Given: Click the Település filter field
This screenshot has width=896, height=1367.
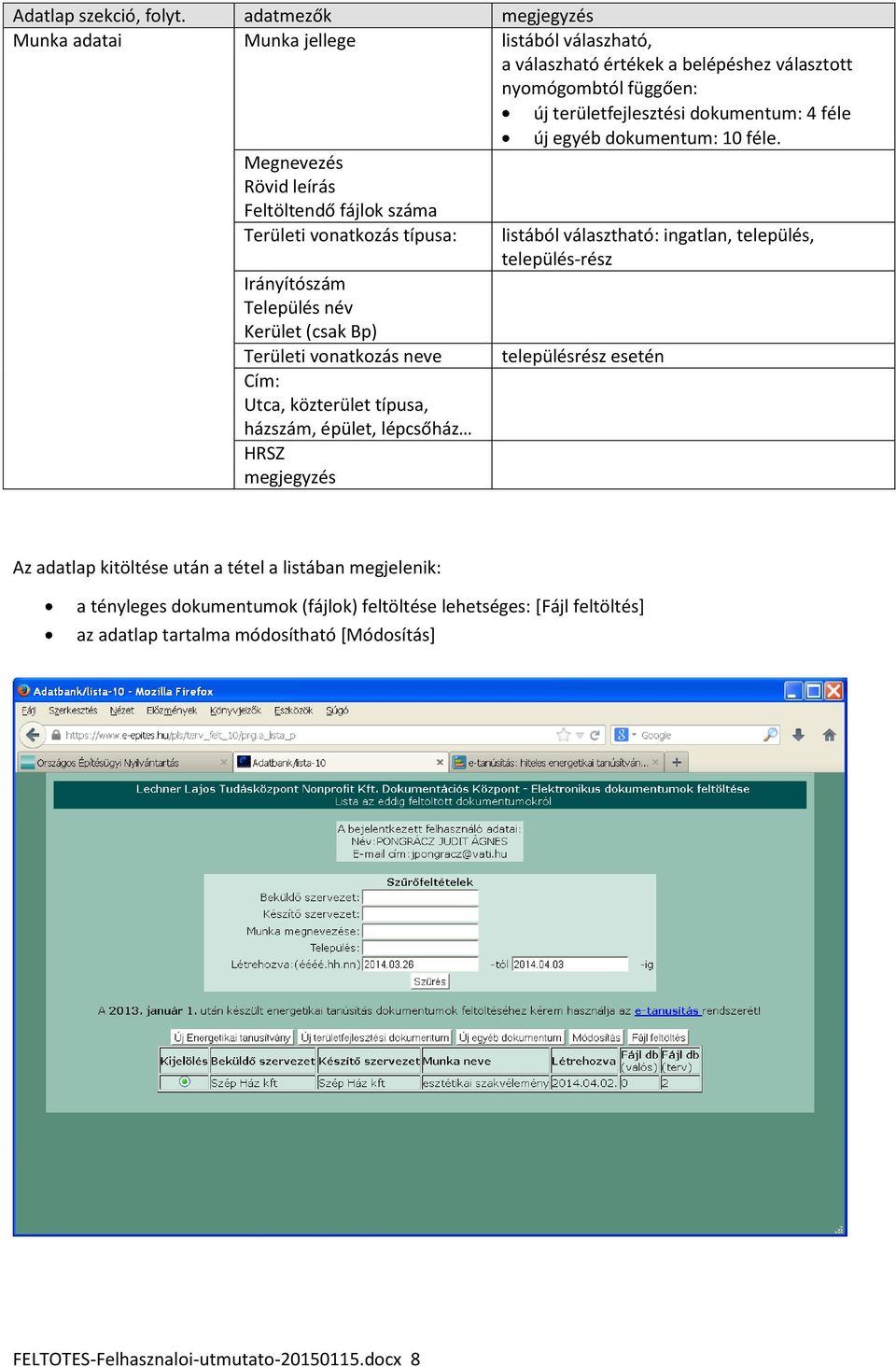Looking at the screenshot, I should [x=420, y=948].
